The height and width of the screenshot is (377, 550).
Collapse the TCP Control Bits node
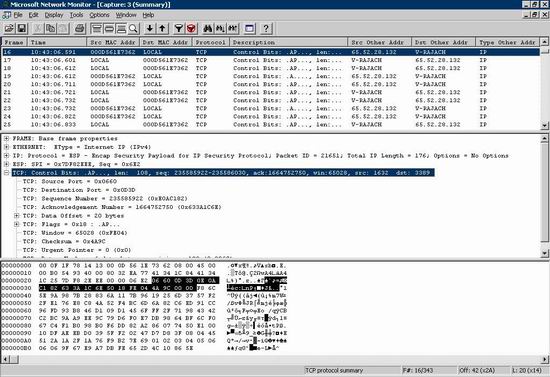(6, 173)
